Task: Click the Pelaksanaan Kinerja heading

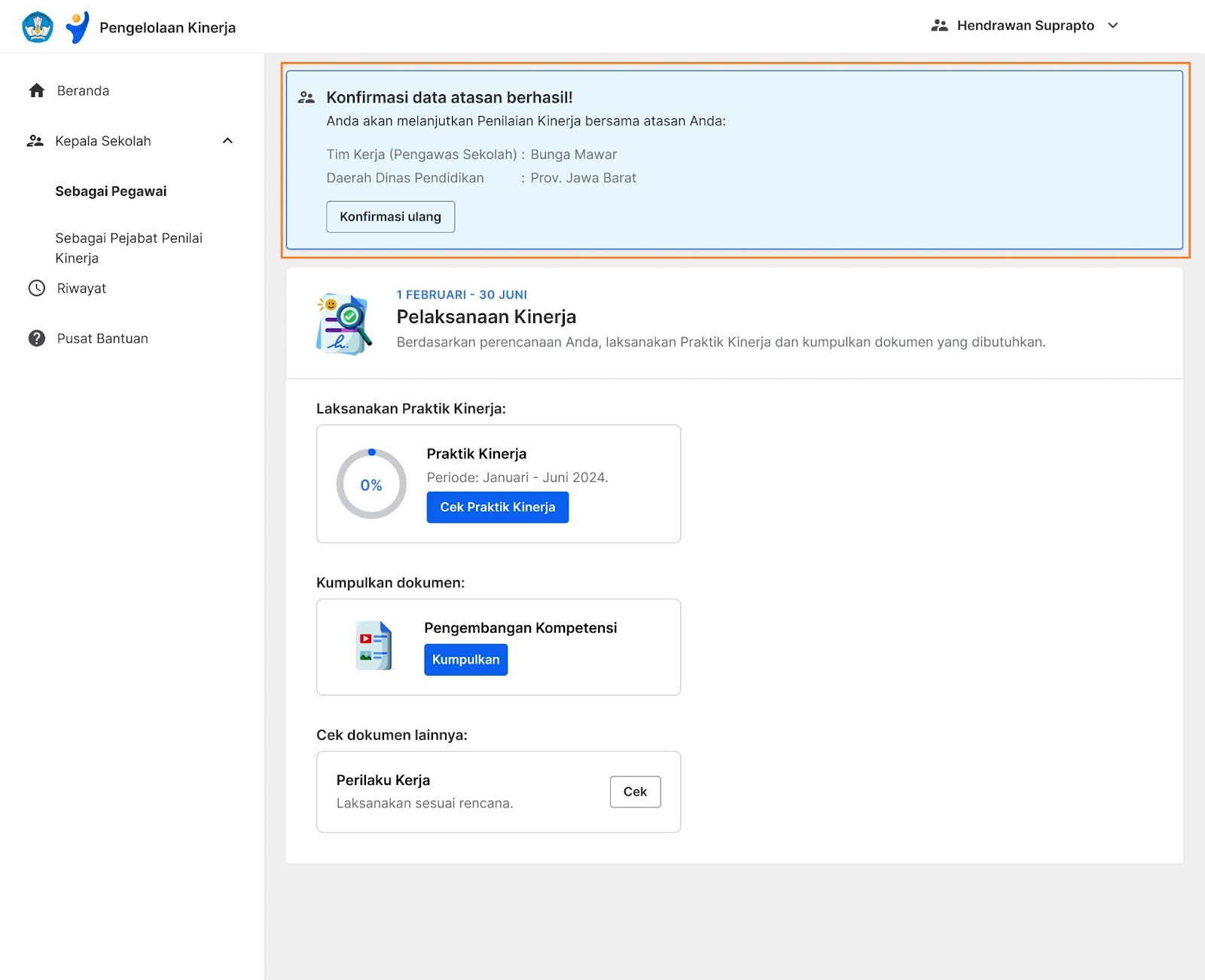Action: pos(487,316)
